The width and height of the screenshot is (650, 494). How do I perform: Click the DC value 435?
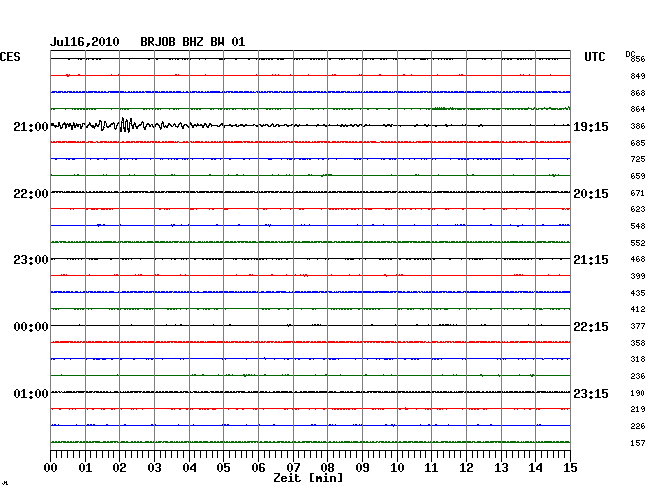638,293
